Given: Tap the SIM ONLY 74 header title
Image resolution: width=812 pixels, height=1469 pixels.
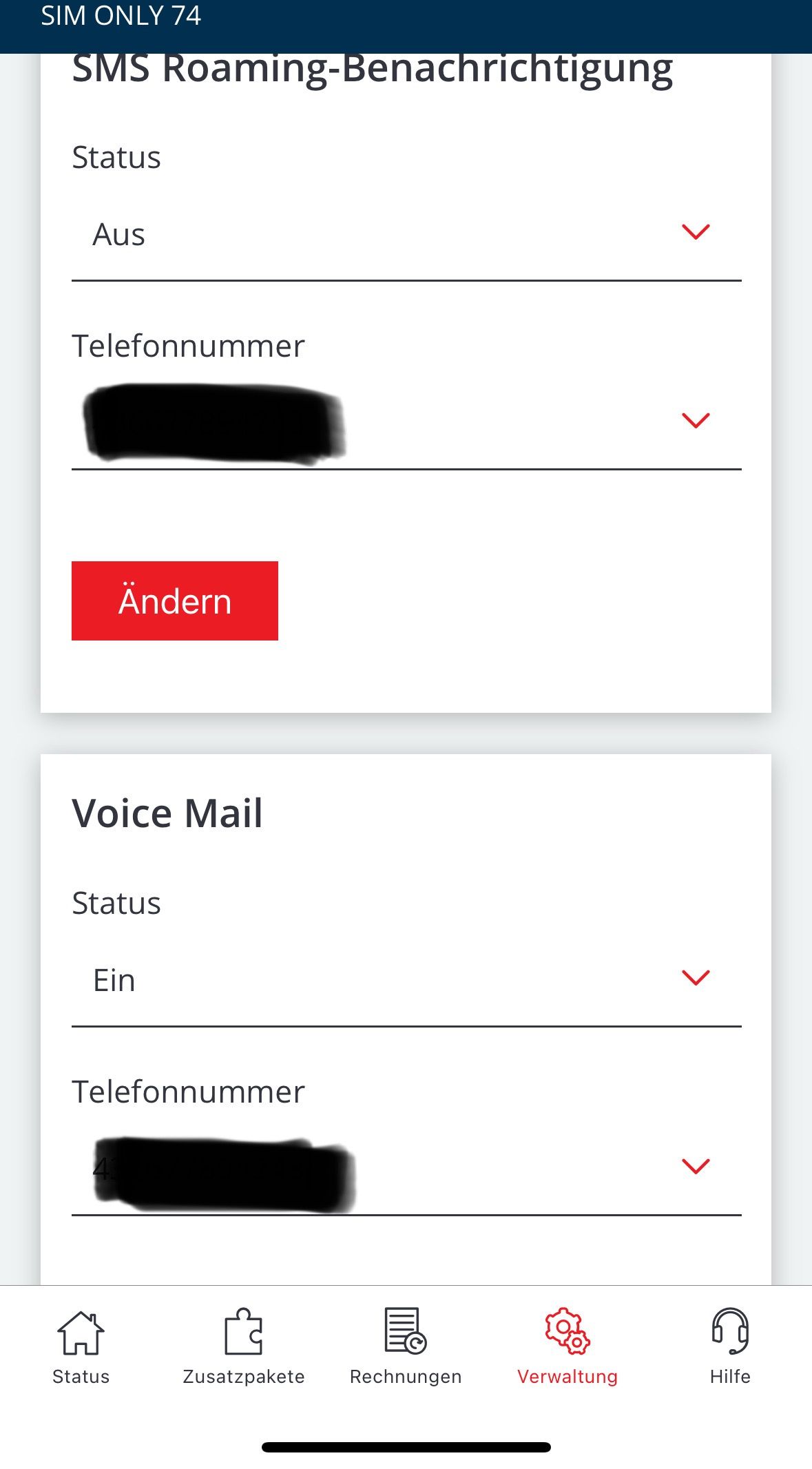Looking at the screenshot, I should point(121,16).
